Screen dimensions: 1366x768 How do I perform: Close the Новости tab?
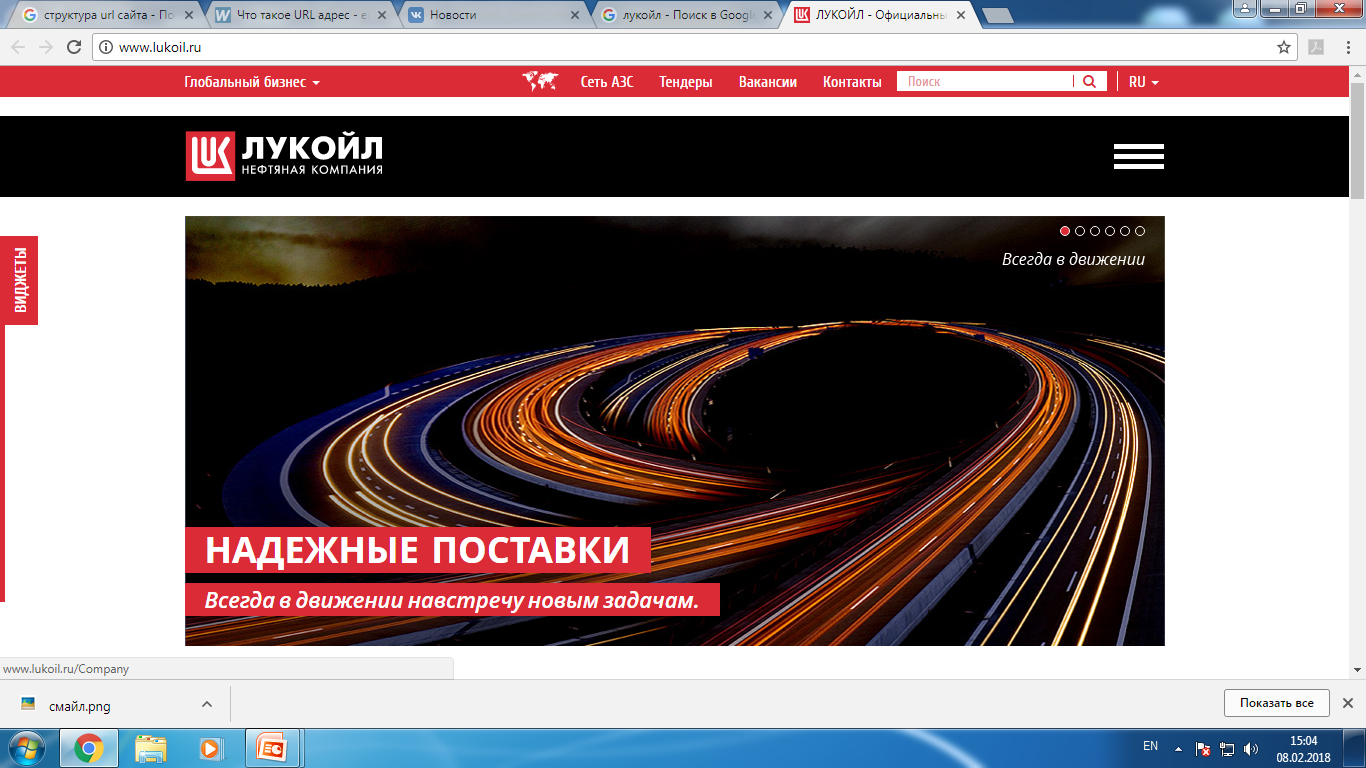(x=574, y=15)
